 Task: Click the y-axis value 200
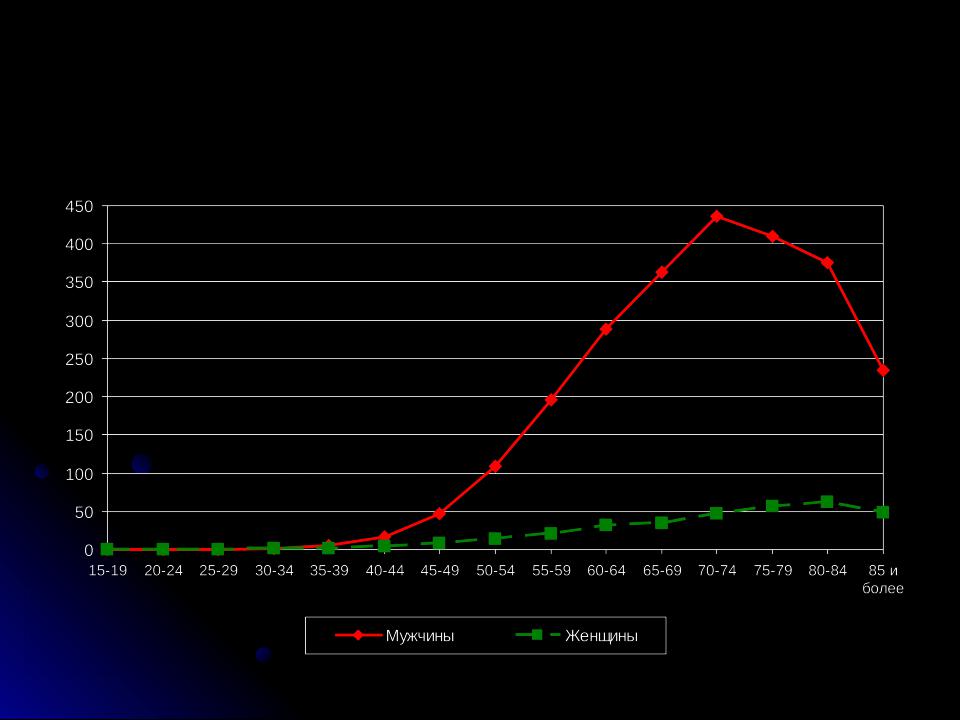[x=79, y=397]
